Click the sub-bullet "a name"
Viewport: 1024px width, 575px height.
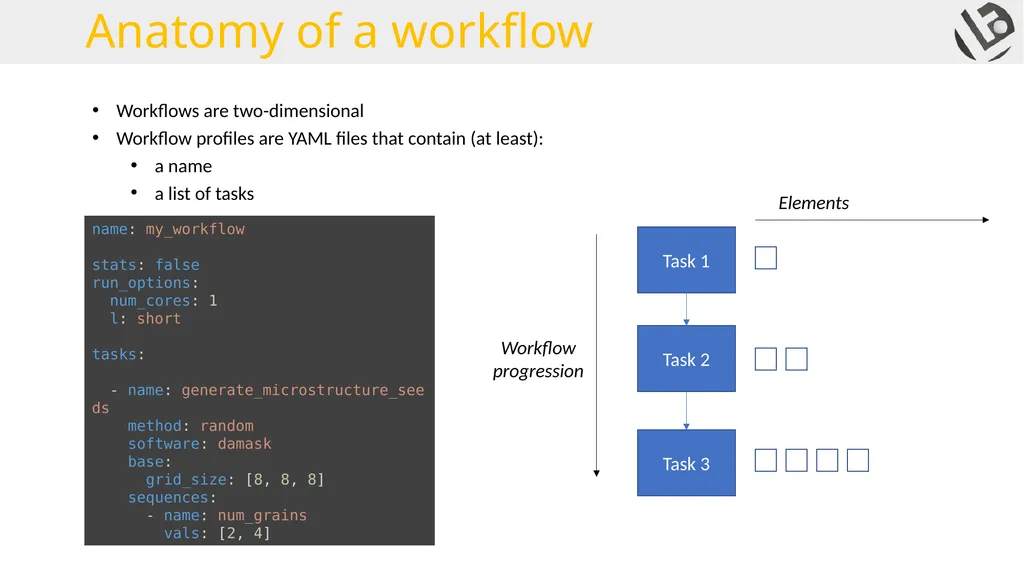tap(183, 166)
